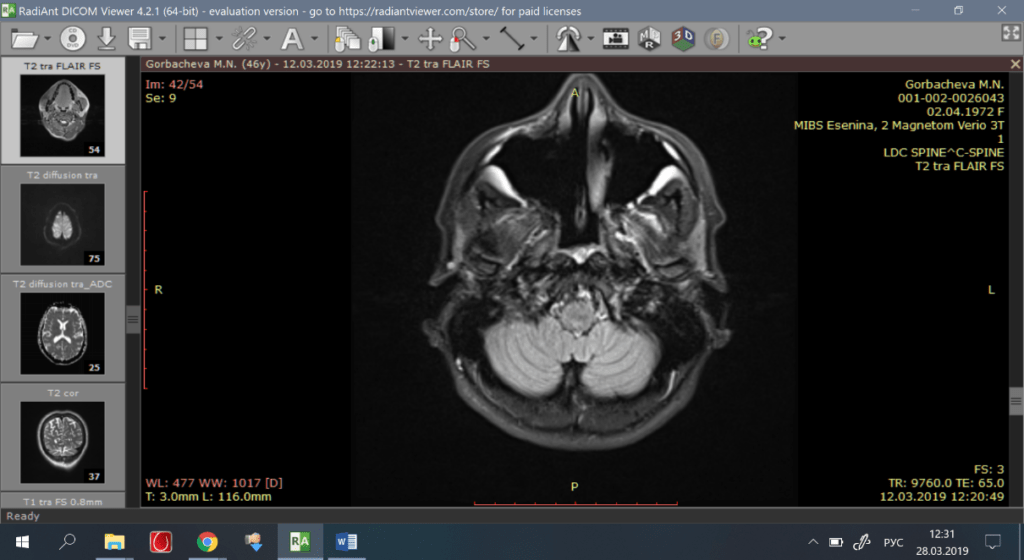Click the MIBS Esenina Magnetom Verio 3T text
Image resolution: width=1024 pixels, height=560 pixels.
click(899, 125)
